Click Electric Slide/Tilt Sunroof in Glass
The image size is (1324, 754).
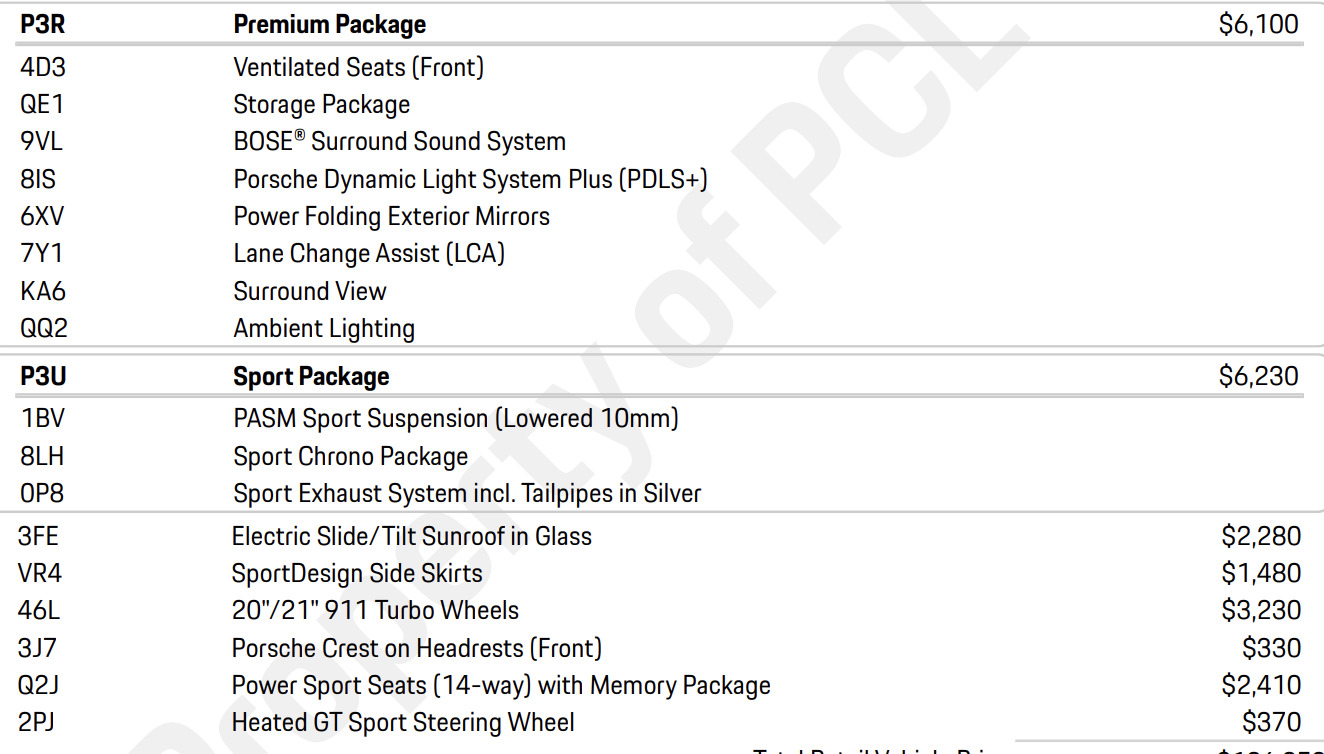tap(412, 536)
